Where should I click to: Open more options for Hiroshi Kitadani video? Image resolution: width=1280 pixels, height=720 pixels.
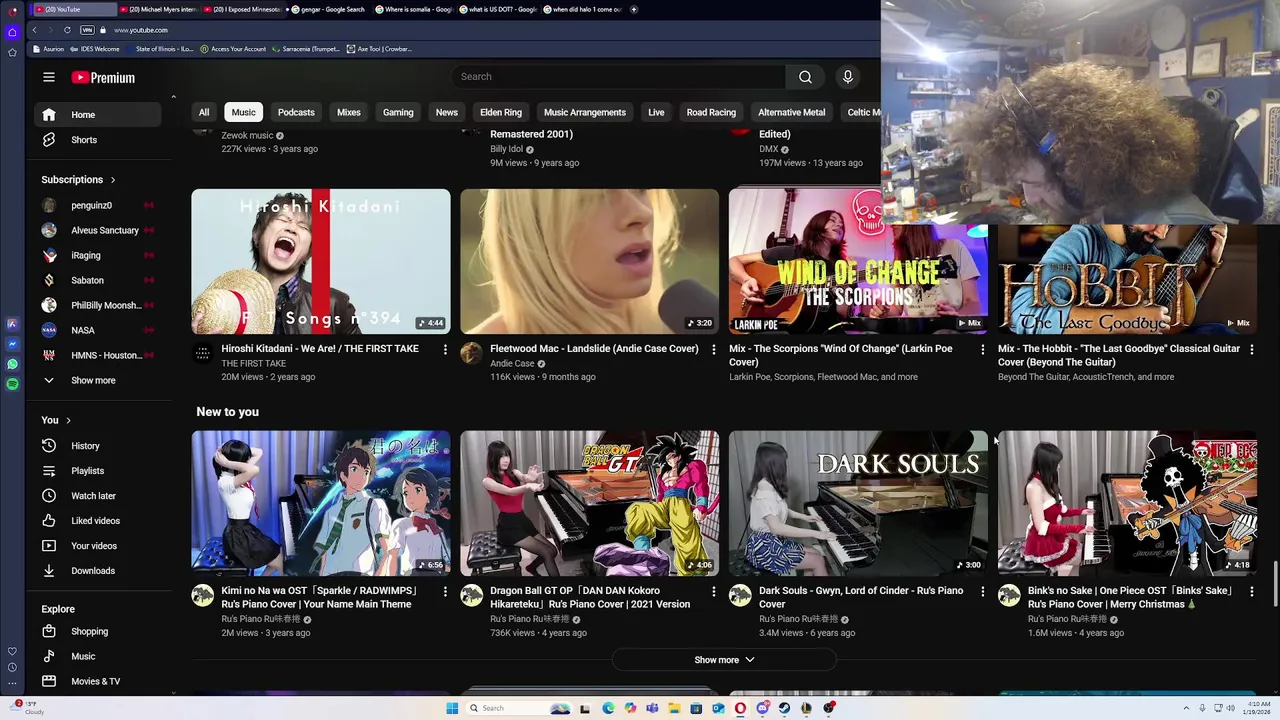click(x=445, y=349)
